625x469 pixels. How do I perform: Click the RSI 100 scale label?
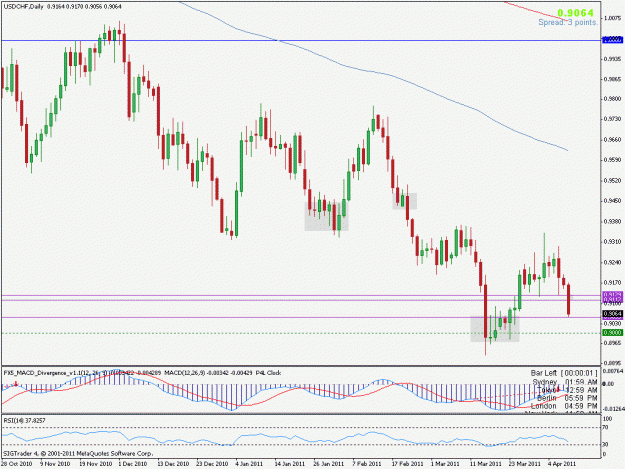[x=607, y=419]
